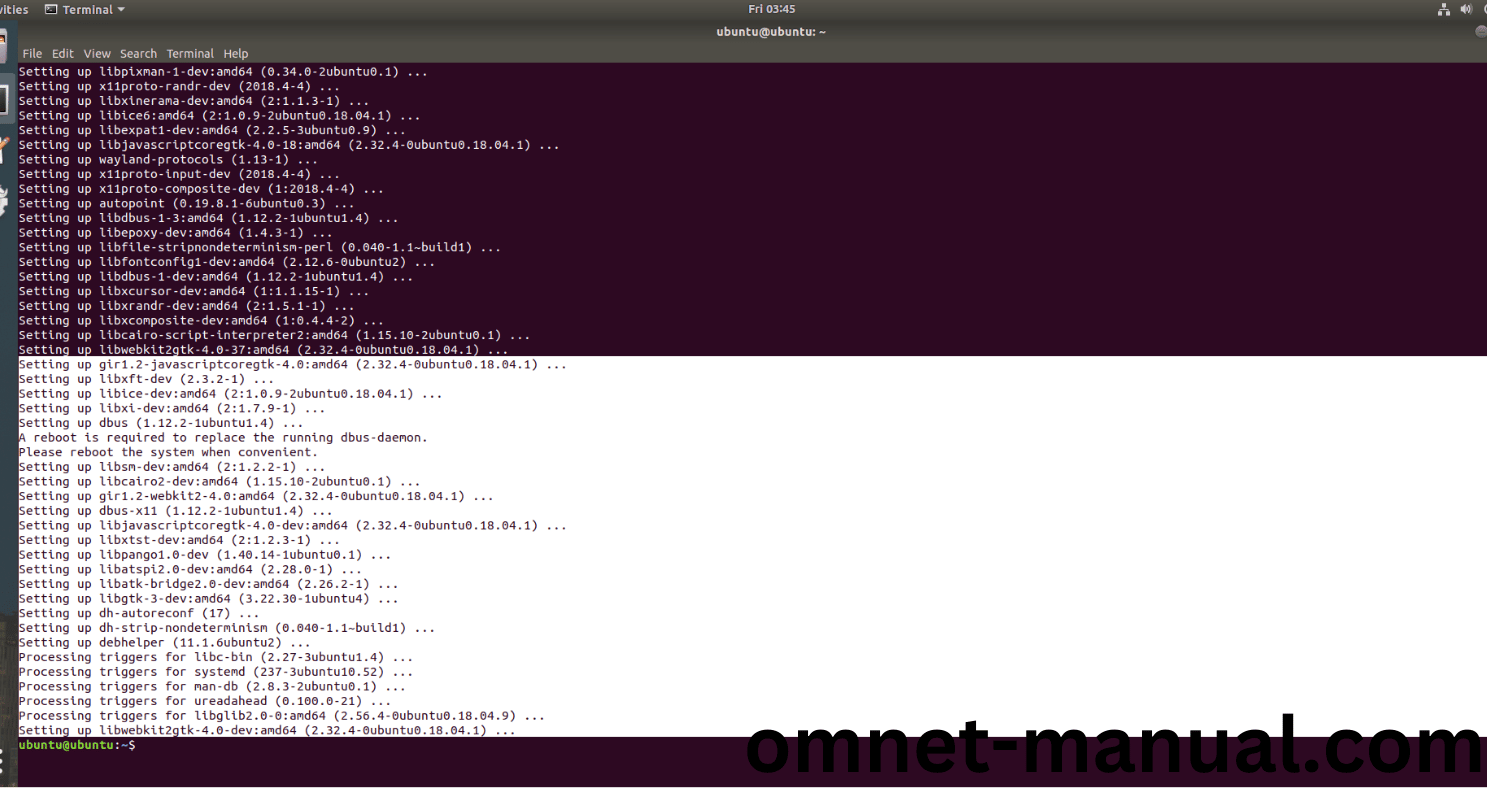The height and width of the screenshot is (788, 1487).
Task: Open the Help menu
Action: click(x=236, y=54)
